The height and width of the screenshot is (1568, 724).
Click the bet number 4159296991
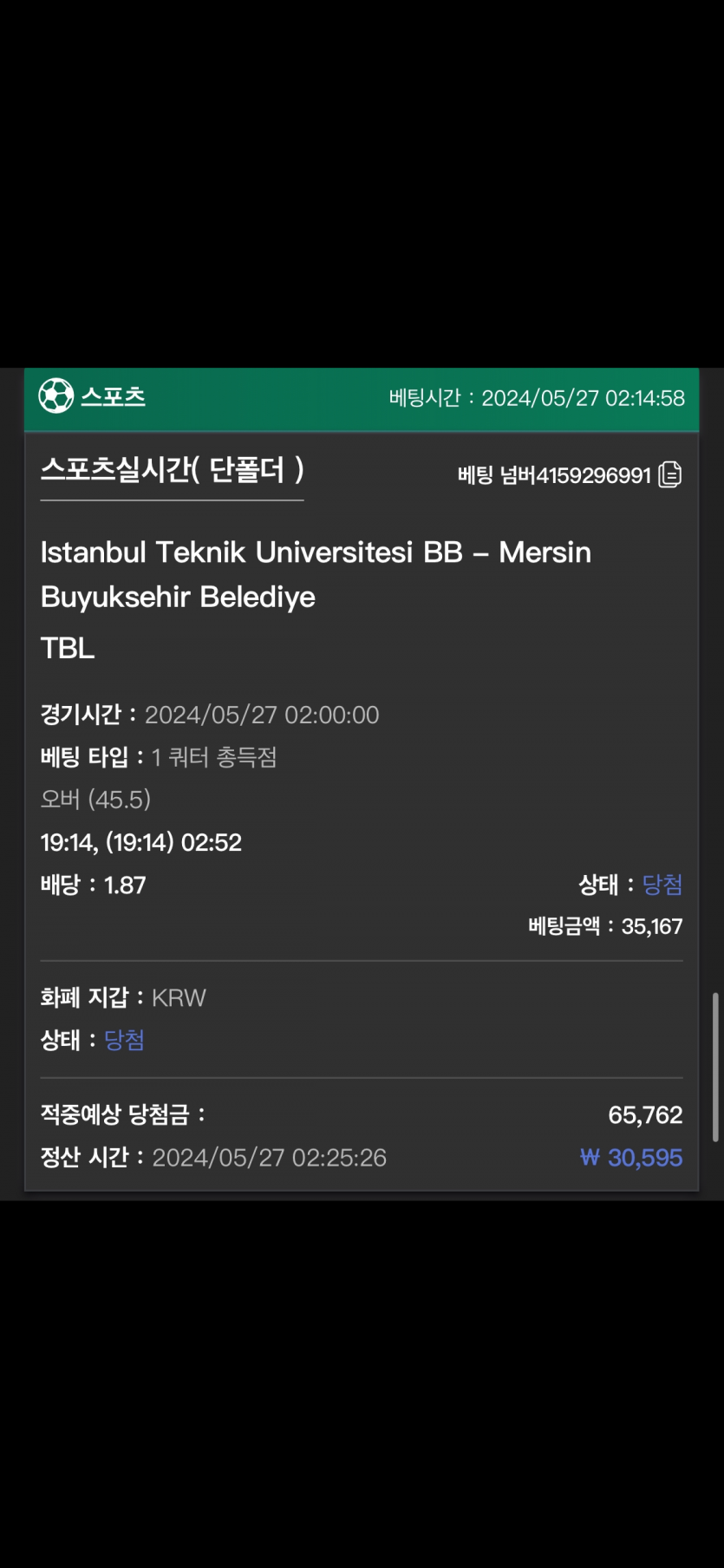[593, 475]
